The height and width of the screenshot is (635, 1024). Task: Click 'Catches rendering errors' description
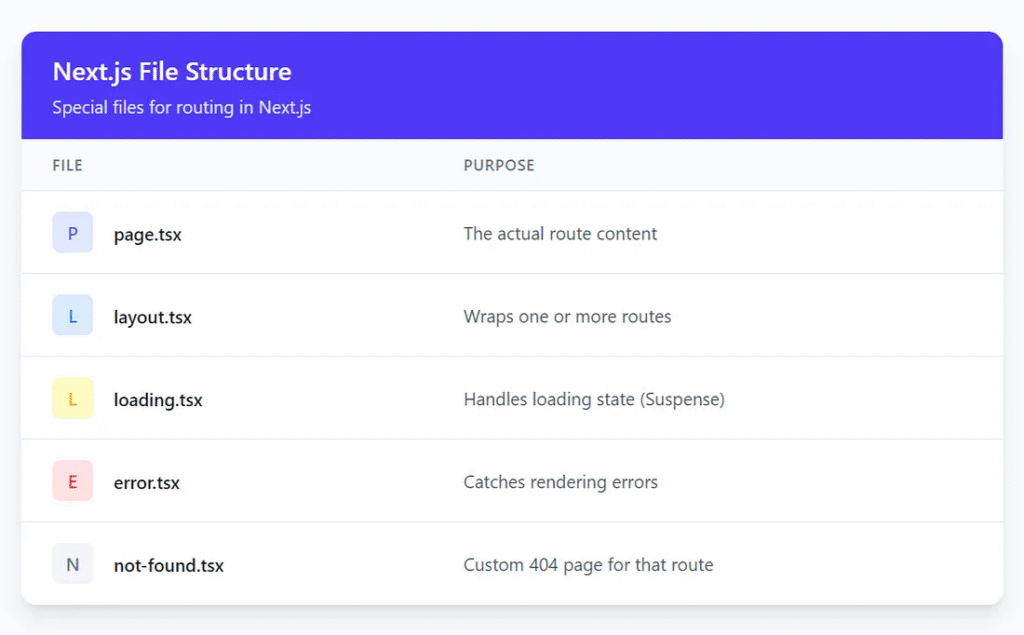560,483
